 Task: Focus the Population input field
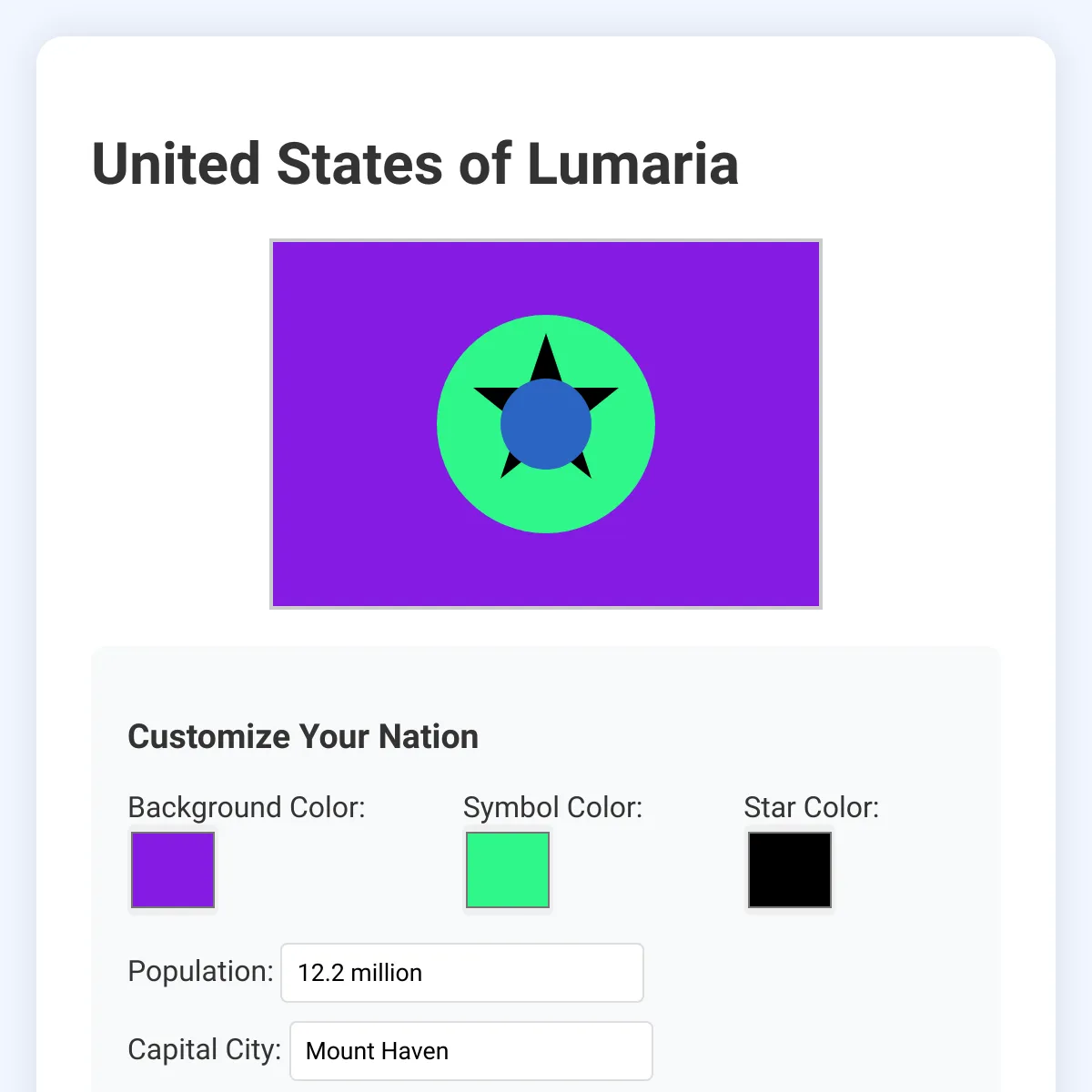tap(462, 973)
